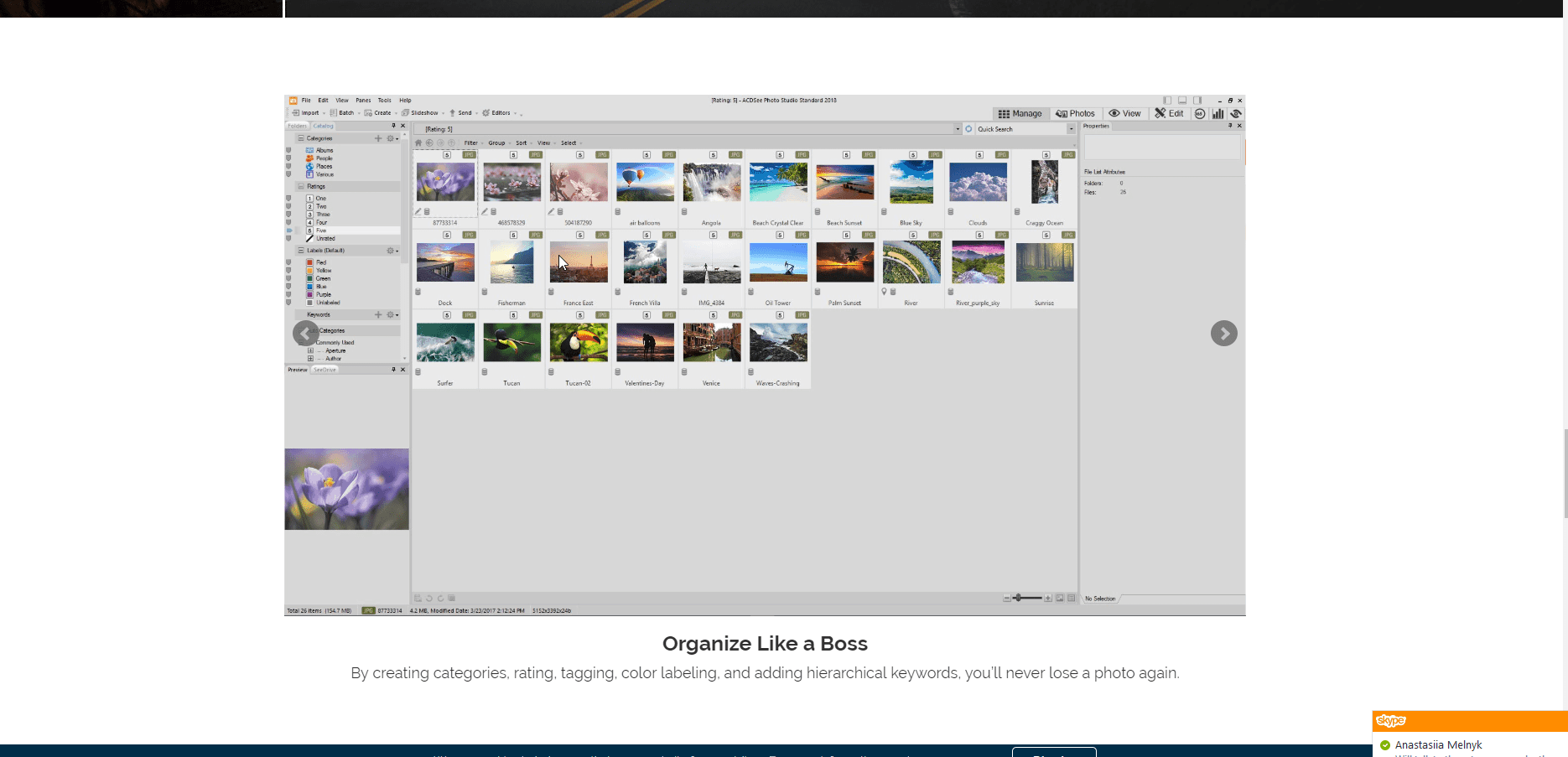Open the Panes menu
The height and width of the screenshot is (757, 1568).
click(363, 101)
